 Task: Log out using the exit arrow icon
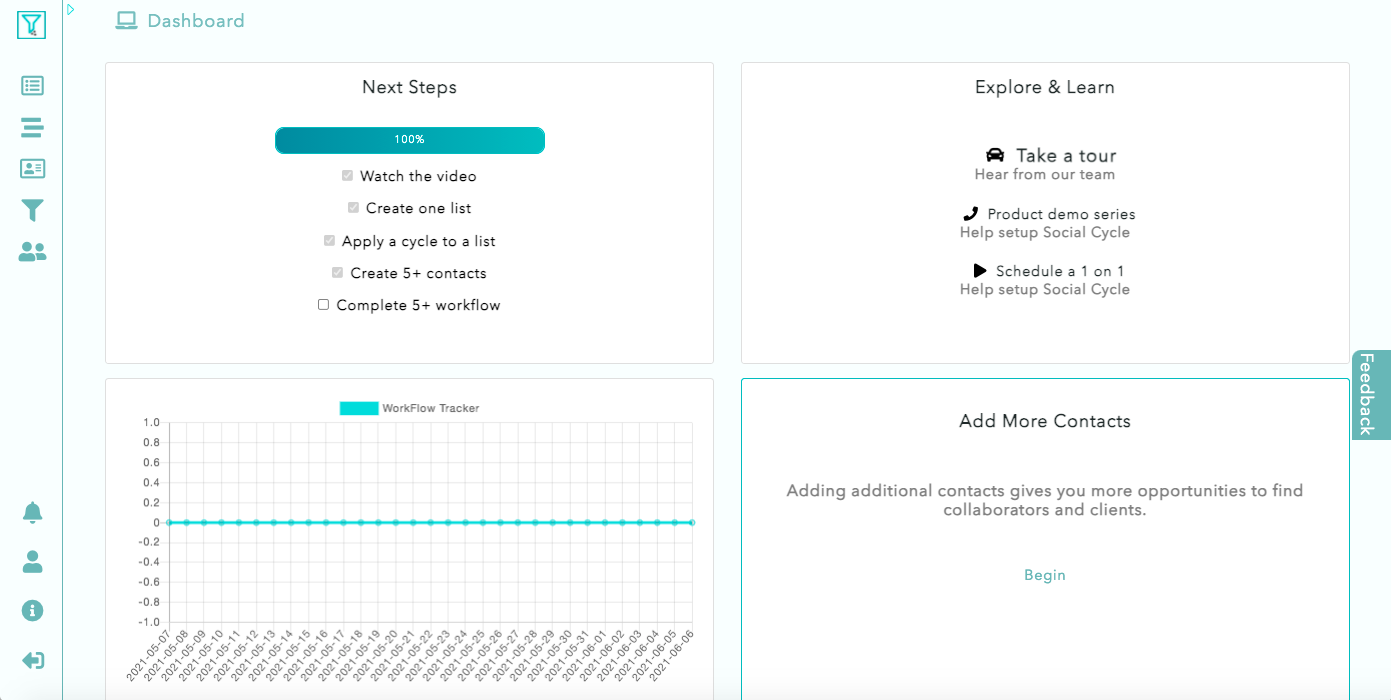tap(31, 660)
